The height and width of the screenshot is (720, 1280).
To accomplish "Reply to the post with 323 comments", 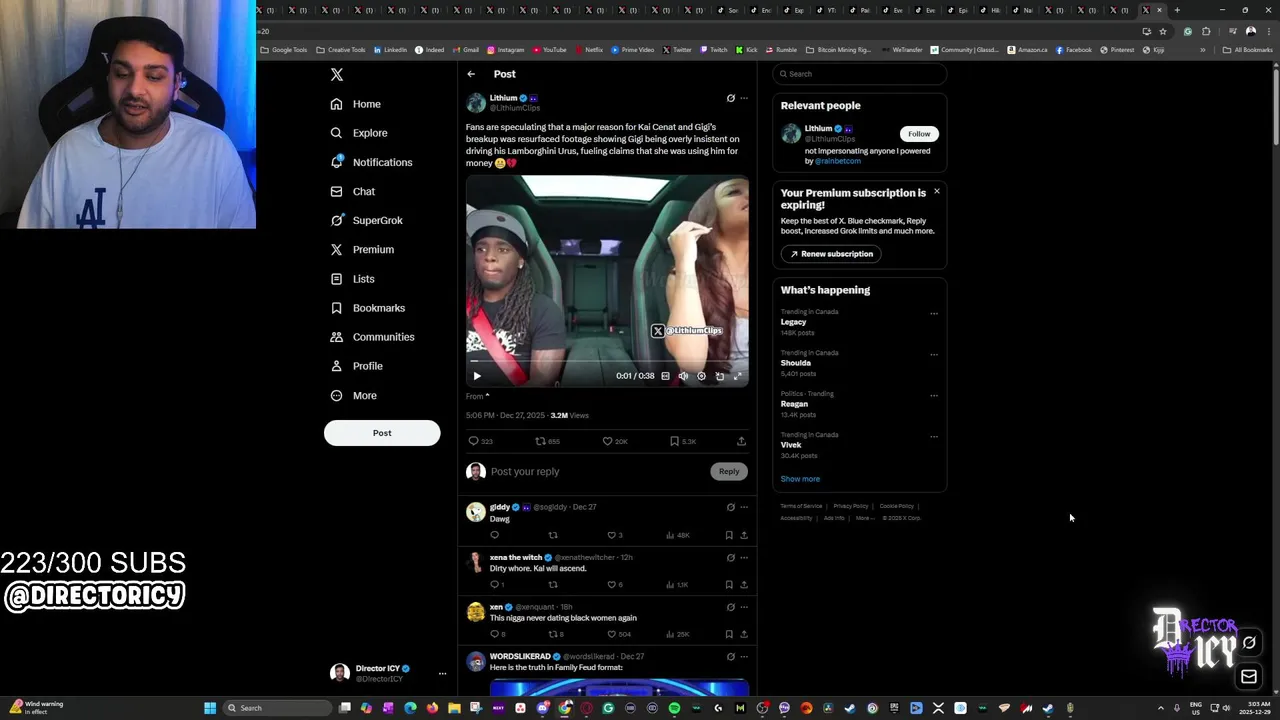I will click(x=480, y=441).
